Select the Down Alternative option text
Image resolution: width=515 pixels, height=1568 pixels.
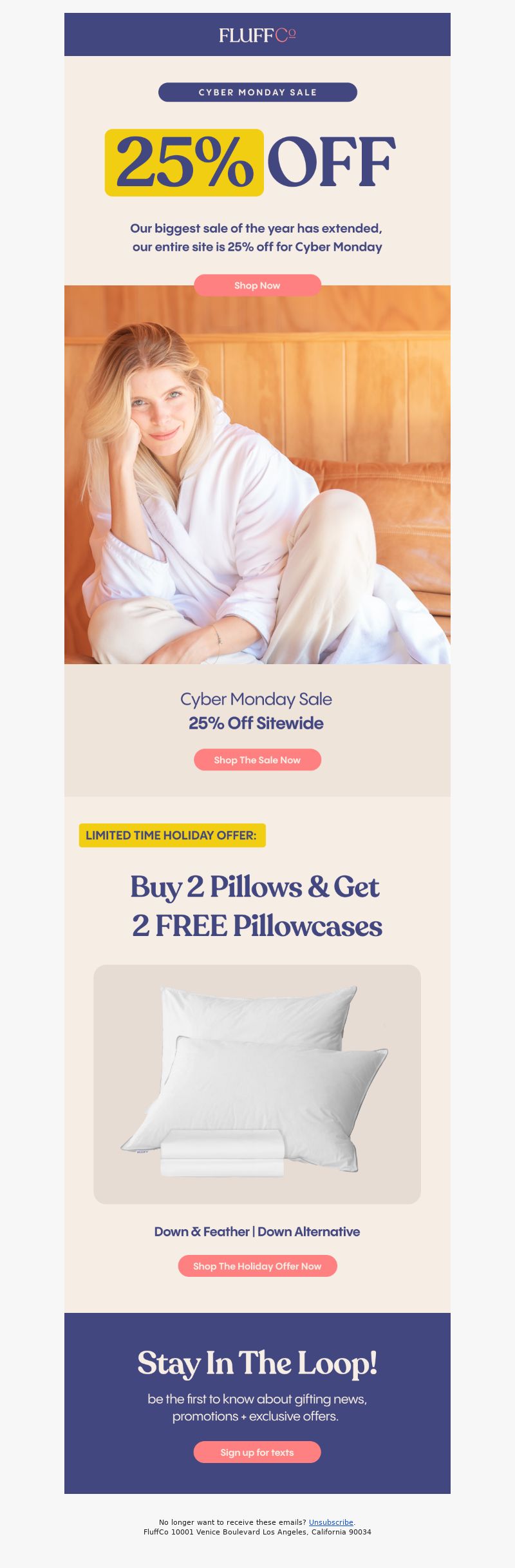point(309,1232)
